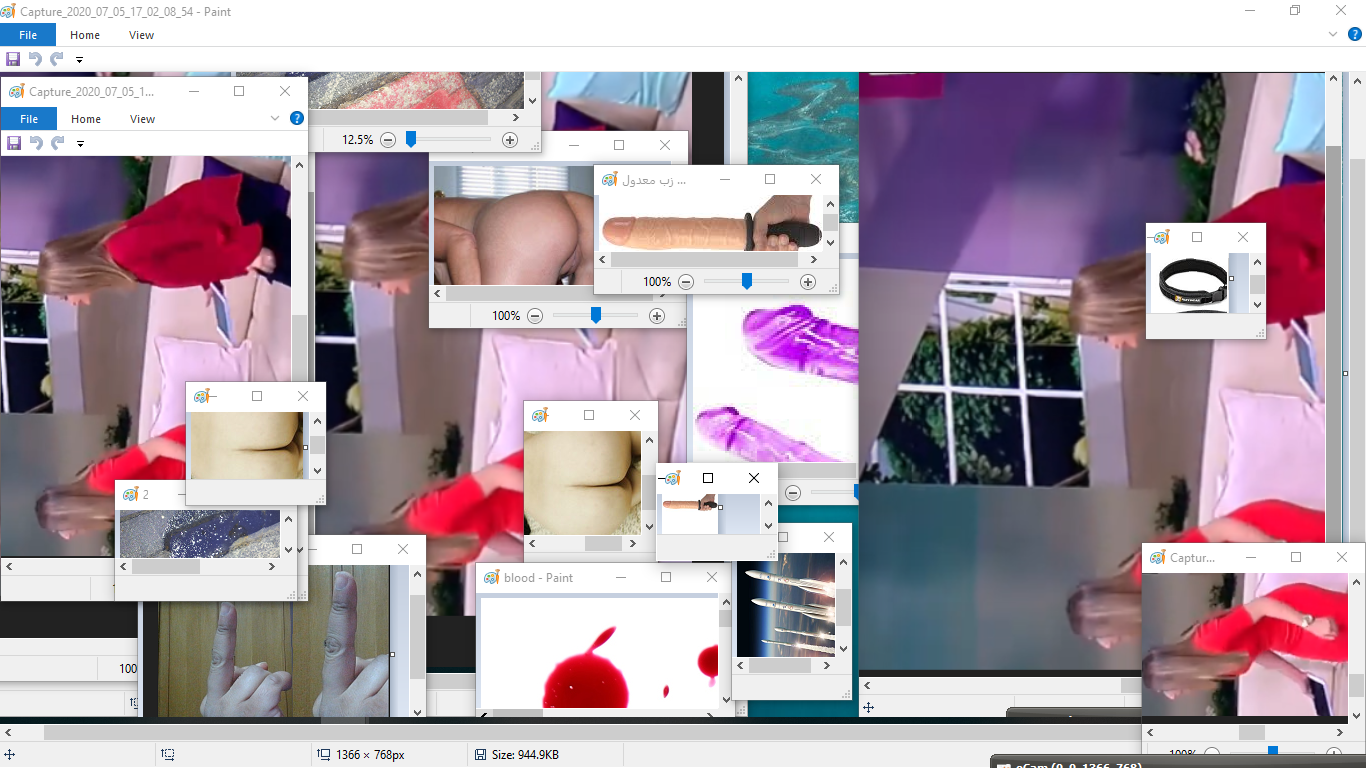The height and width of the screenshot is (768, 1366).
Task: Click the Paint icon in the blood window title
Action: [x=491, y=578]
